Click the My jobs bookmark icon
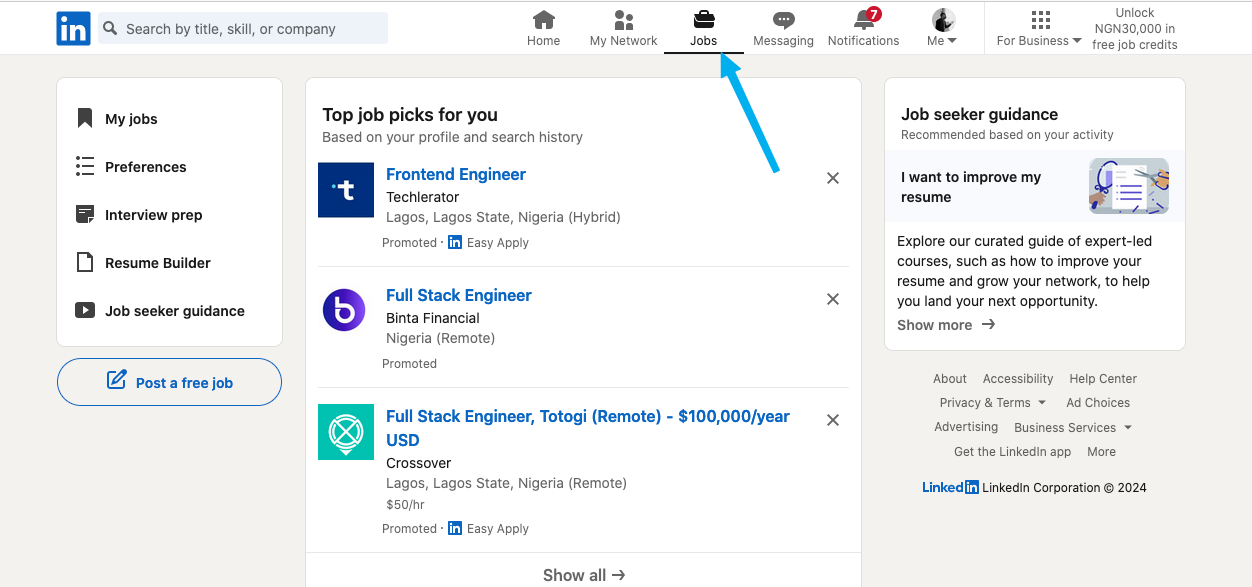The width and height of the screenshot is (1252, 587). click(85, 118)
